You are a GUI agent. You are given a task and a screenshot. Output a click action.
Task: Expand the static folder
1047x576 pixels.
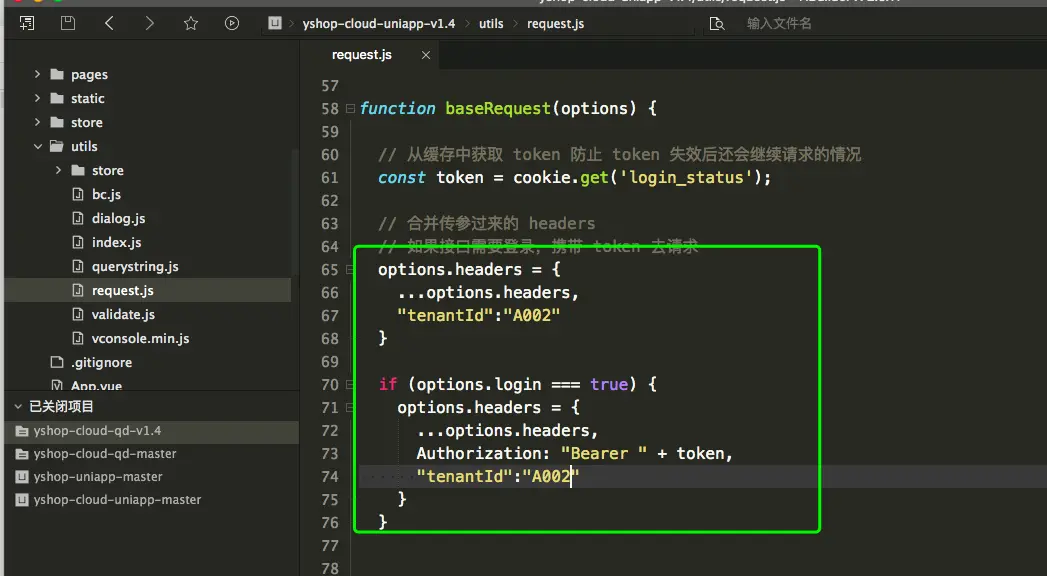[x=37, y=98]
